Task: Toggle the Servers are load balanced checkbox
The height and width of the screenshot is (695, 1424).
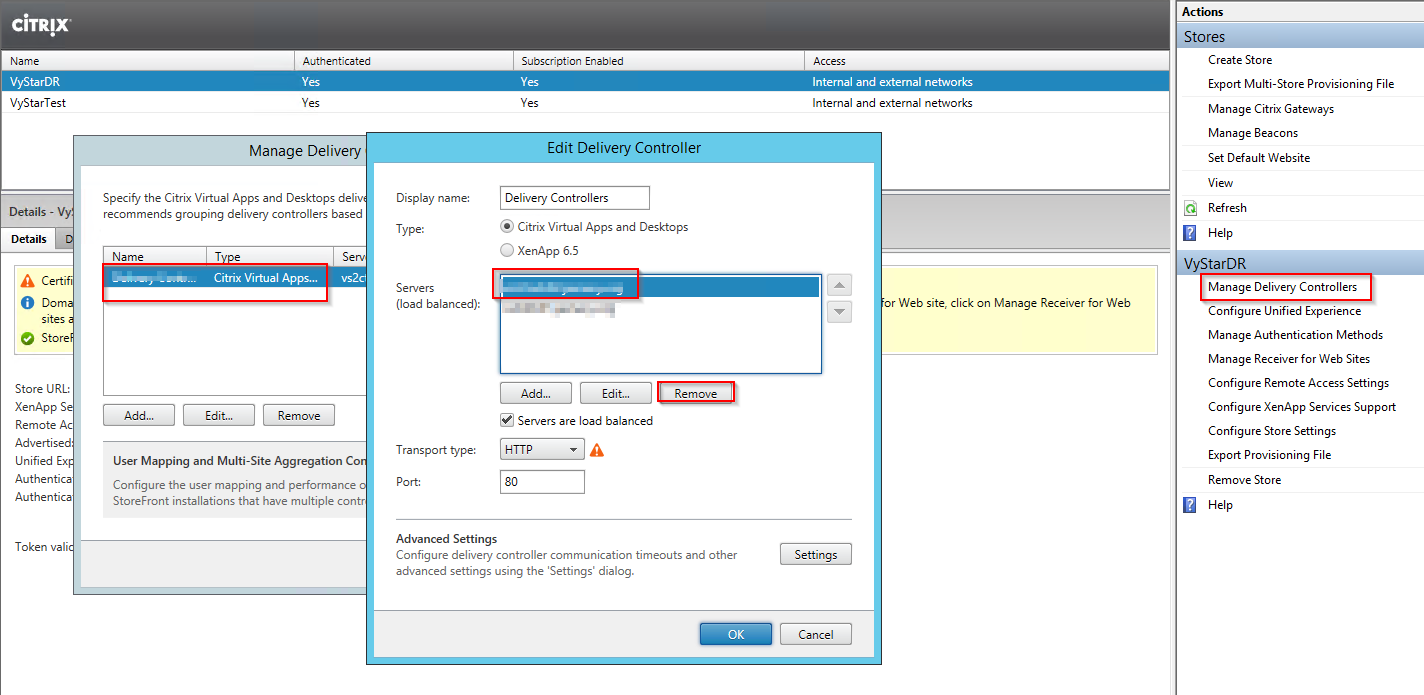Action: click(x=507, y=421)
